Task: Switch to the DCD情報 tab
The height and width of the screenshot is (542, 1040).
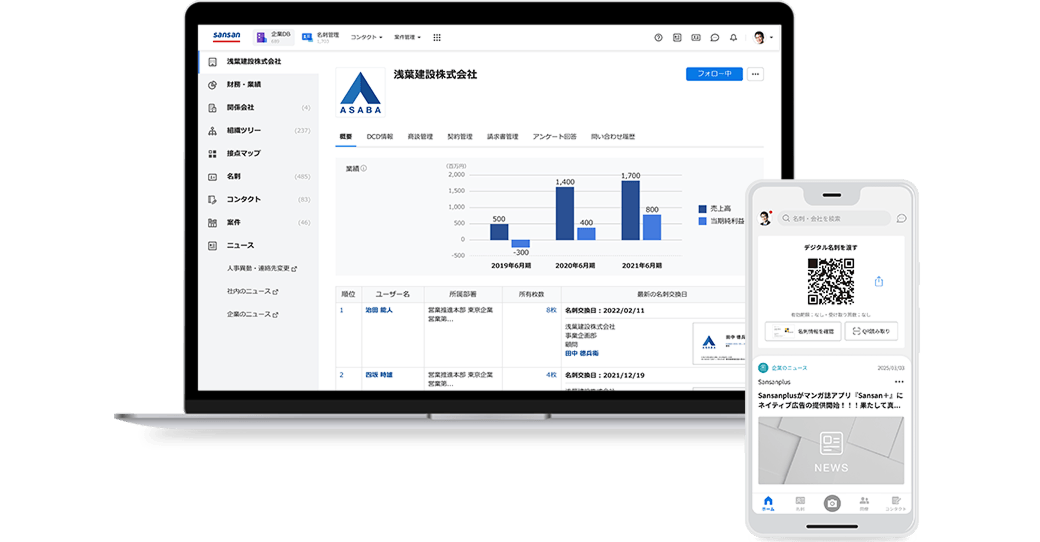Action: [x=379, y=137]
